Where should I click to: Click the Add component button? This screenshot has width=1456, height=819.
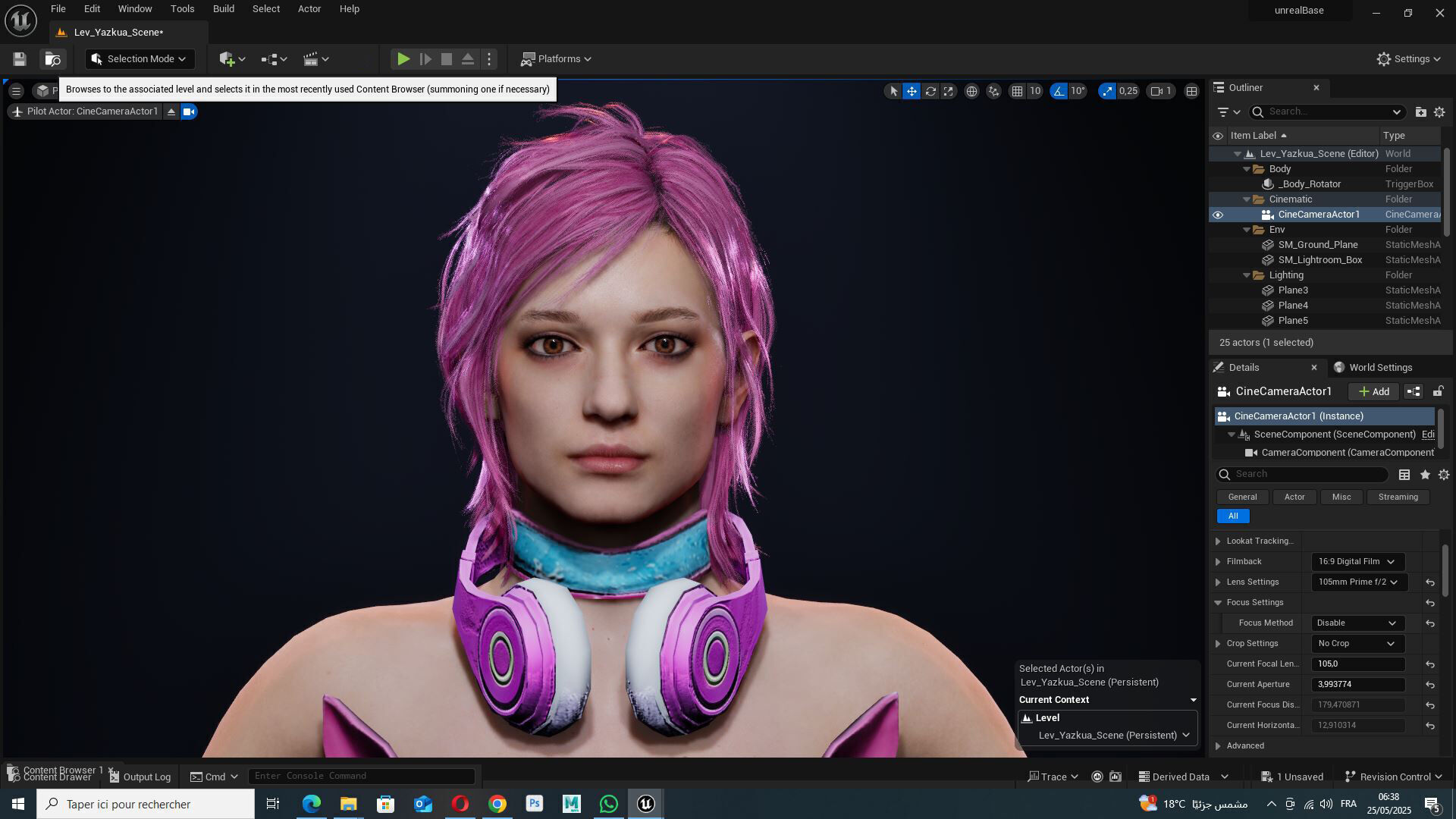pyautogui.click(x=1373, y=392)
